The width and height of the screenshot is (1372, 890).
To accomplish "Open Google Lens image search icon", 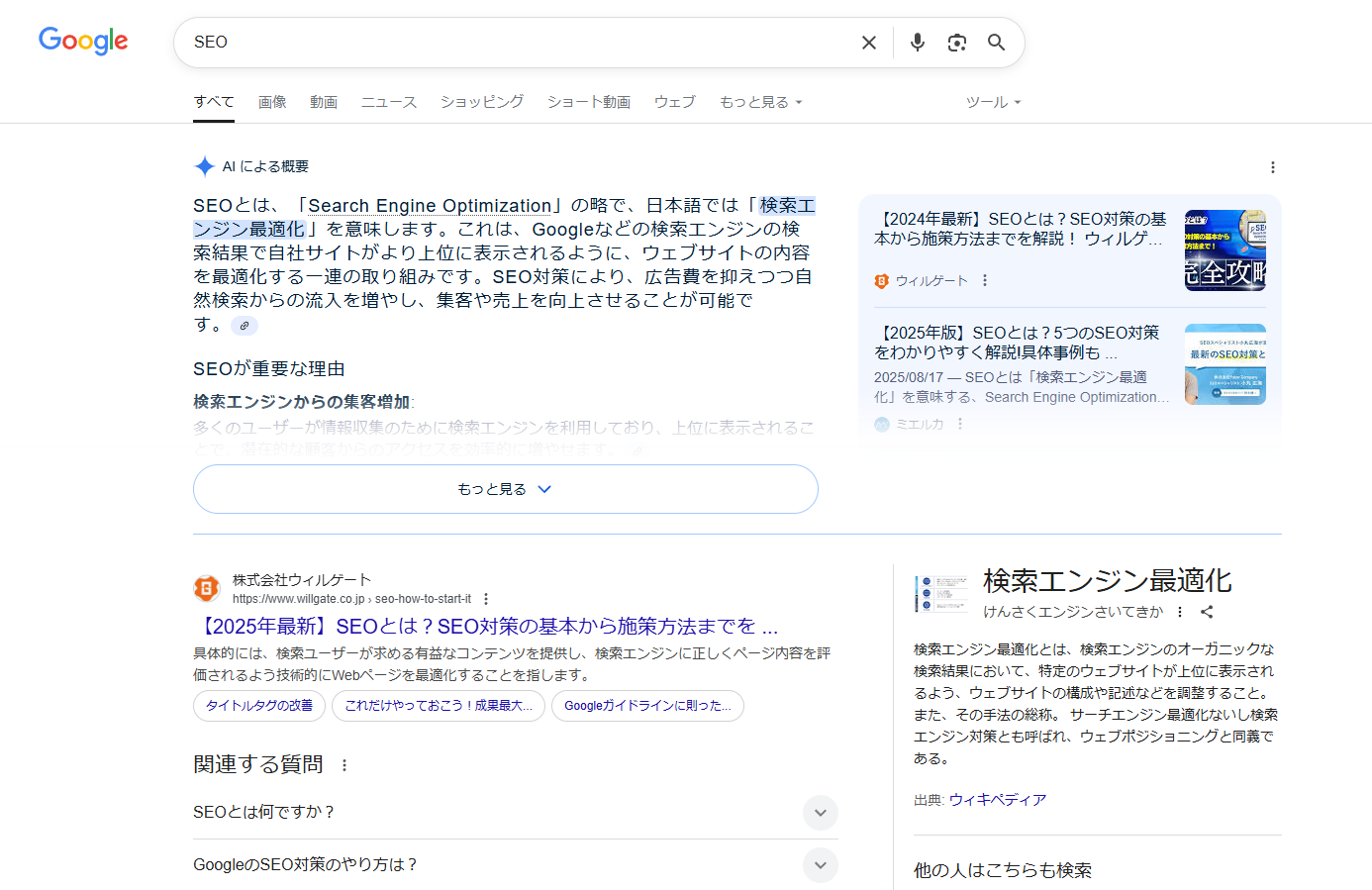I will click(957, 43).
